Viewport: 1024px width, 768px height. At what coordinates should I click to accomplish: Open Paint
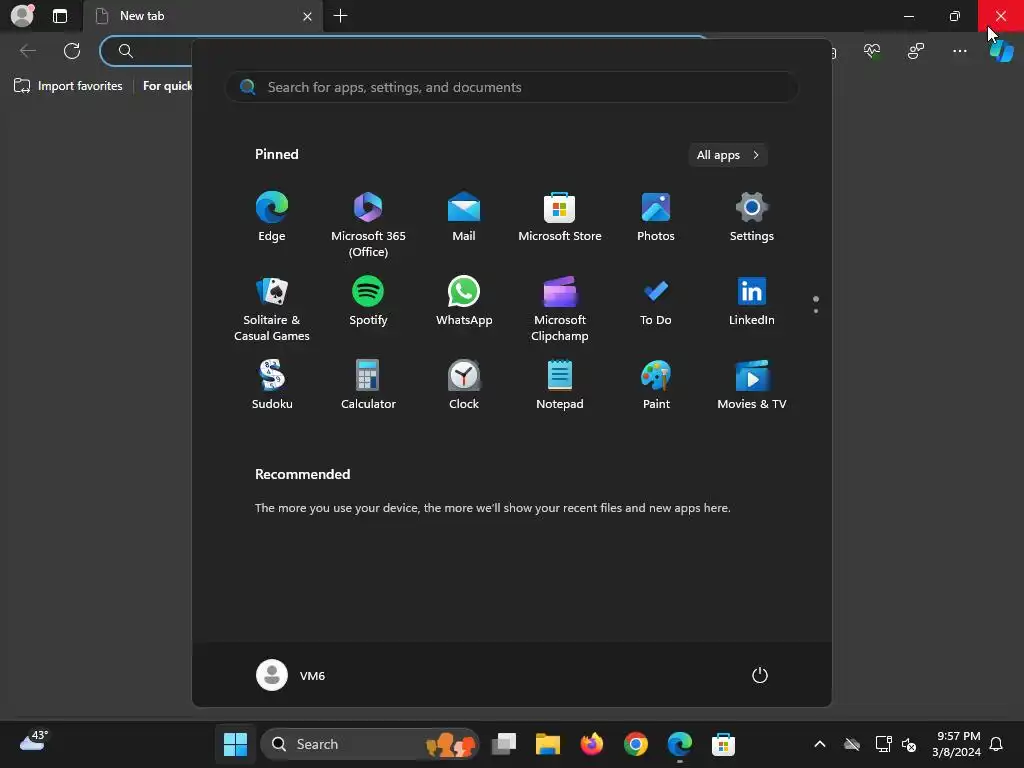[656, 385]
